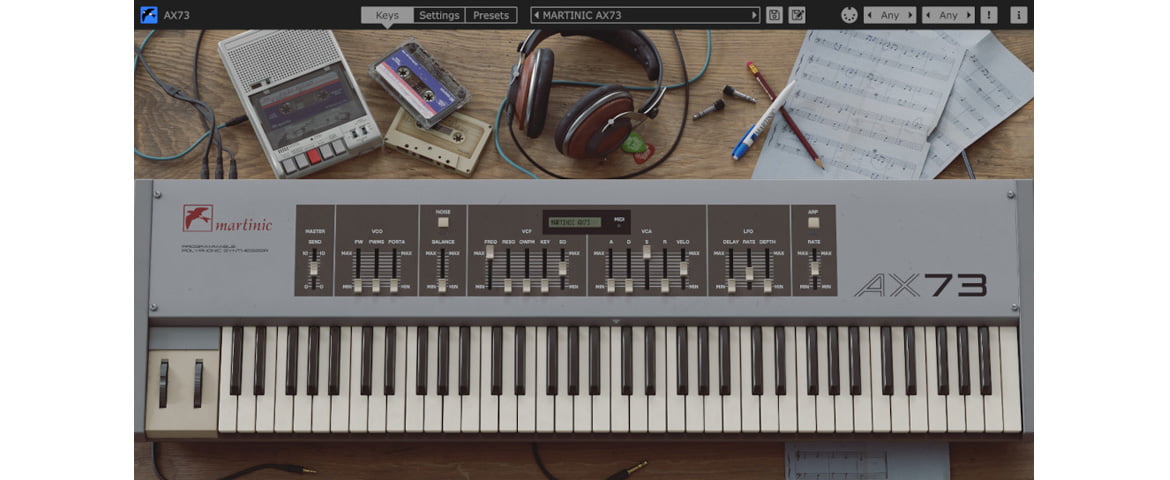Click the exclamation mark panic button
Viewport: 1170px width, 480px height.
point(989,15)
